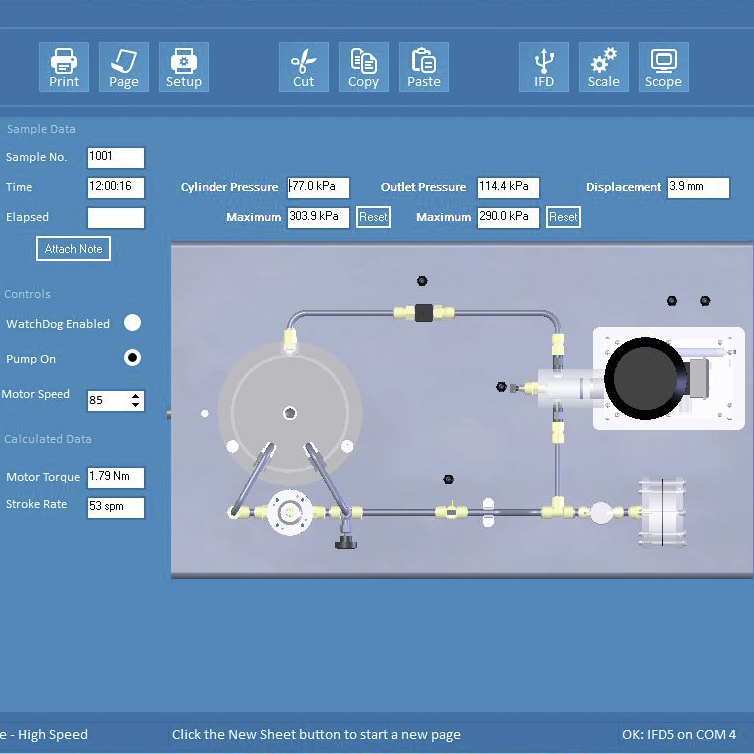Toggle the Pump On radio button
Image resolution: width=754 pixels, height=754 pixels.
132,357
